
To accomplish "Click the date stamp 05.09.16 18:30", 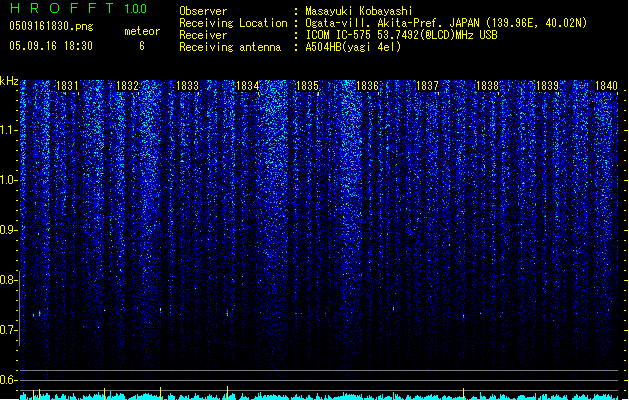I will (51, 46).
